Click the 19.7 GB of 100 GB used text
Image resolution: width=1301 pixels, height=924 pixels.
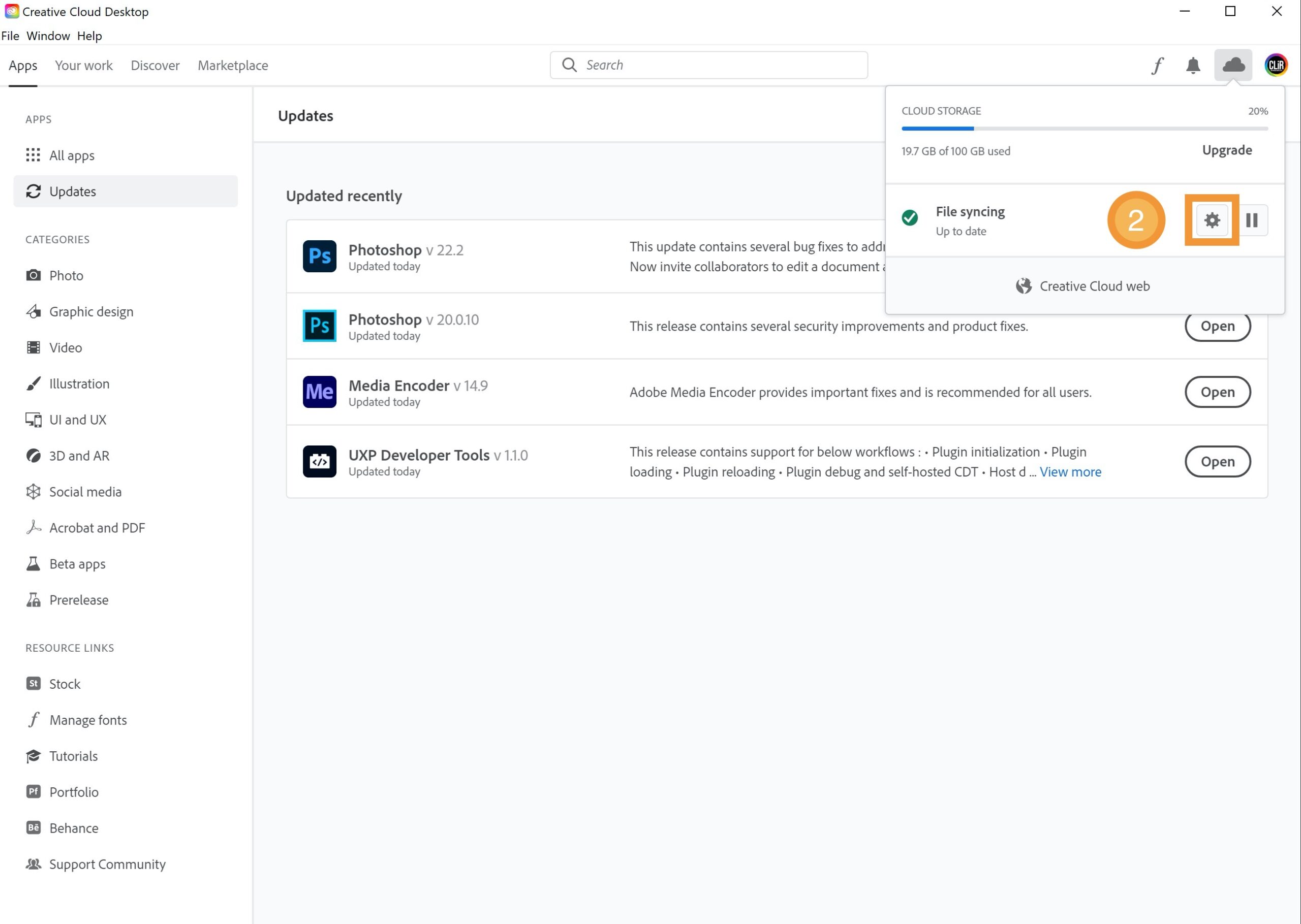955,151
